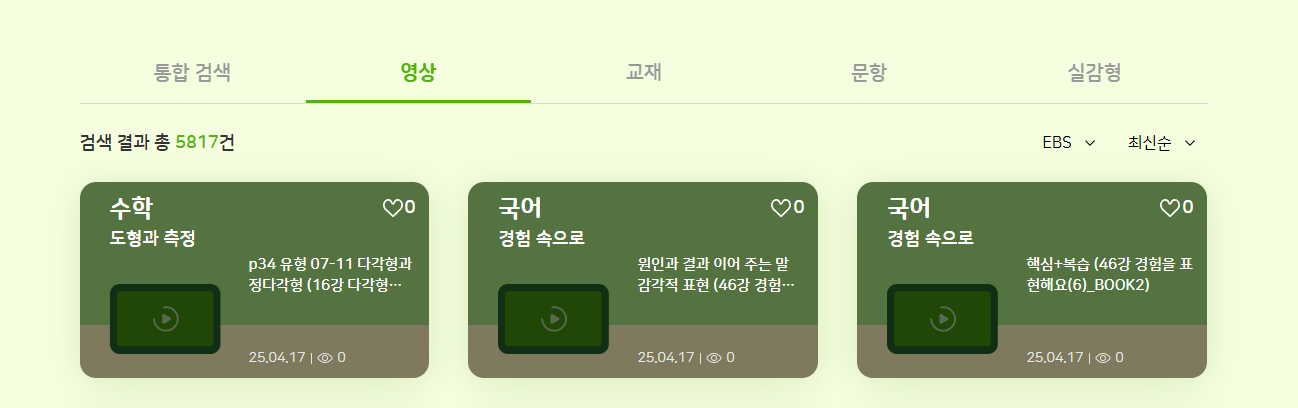
Task: Play the 수학 도형과 측정 video thumbnail
Action: (x=165, y=319)
